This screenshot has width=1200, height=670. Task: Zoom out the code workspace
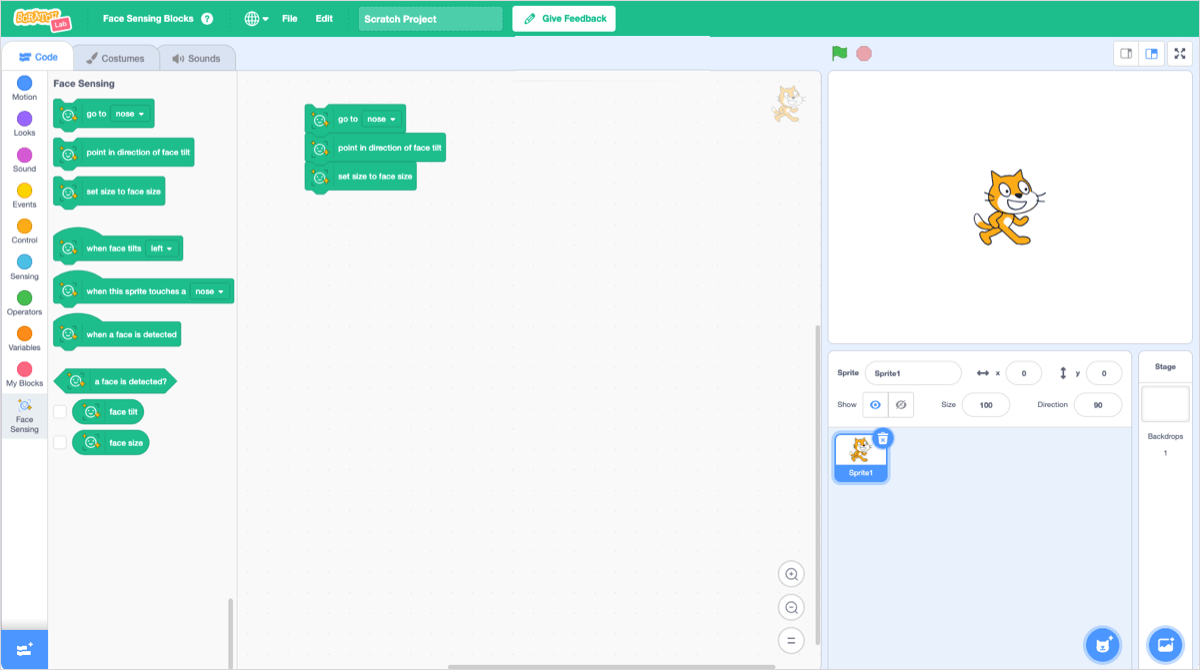point(792,607)
